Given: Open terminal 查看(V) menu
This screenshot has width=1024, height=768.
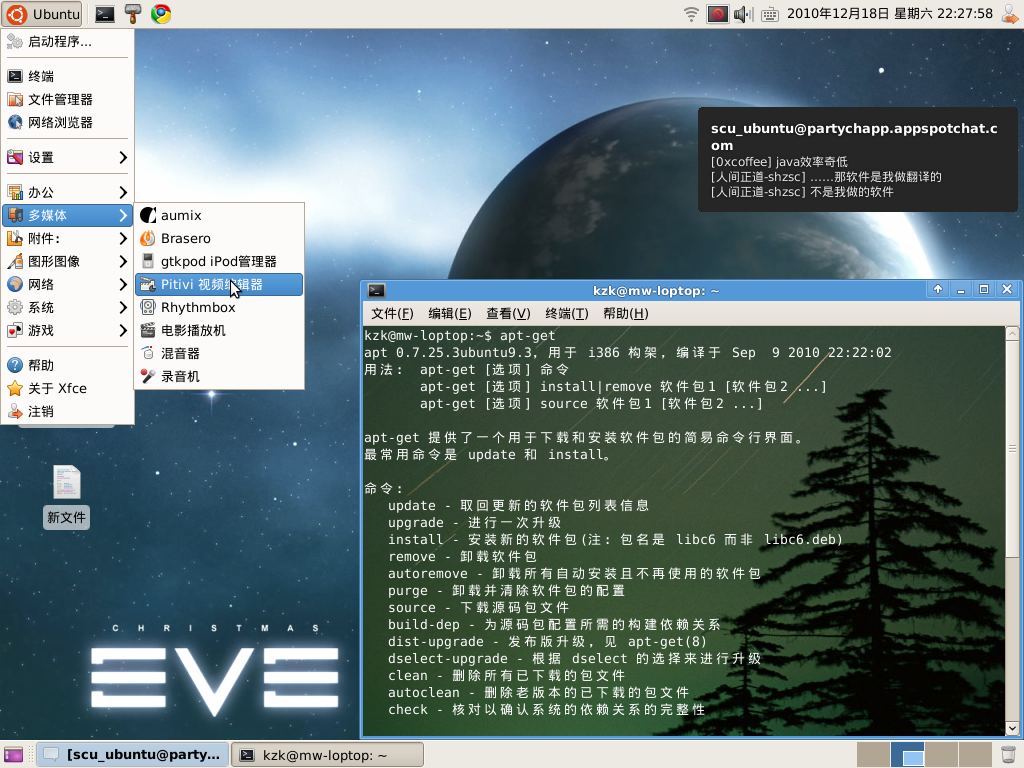Looking at the screenshot, I should coord(508,314).
